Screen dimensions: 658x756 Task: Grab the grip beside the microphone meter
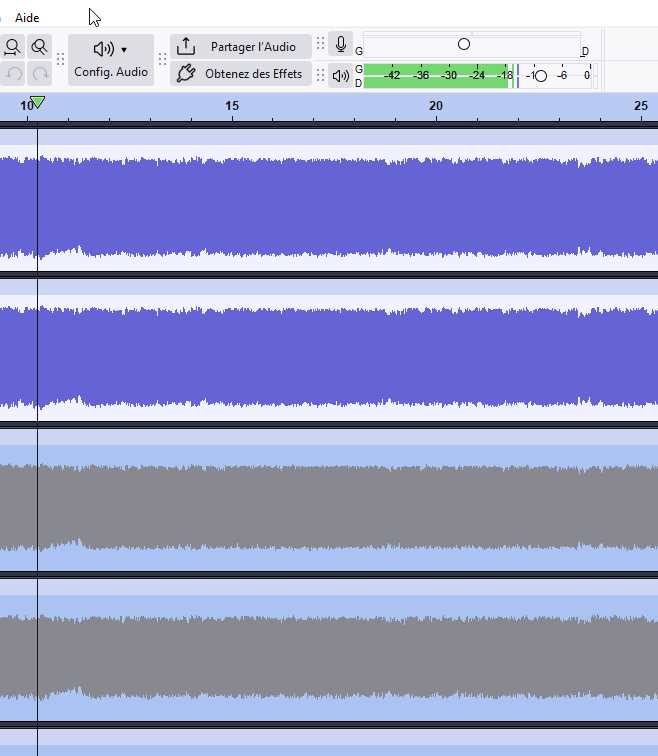pos(321,44)
